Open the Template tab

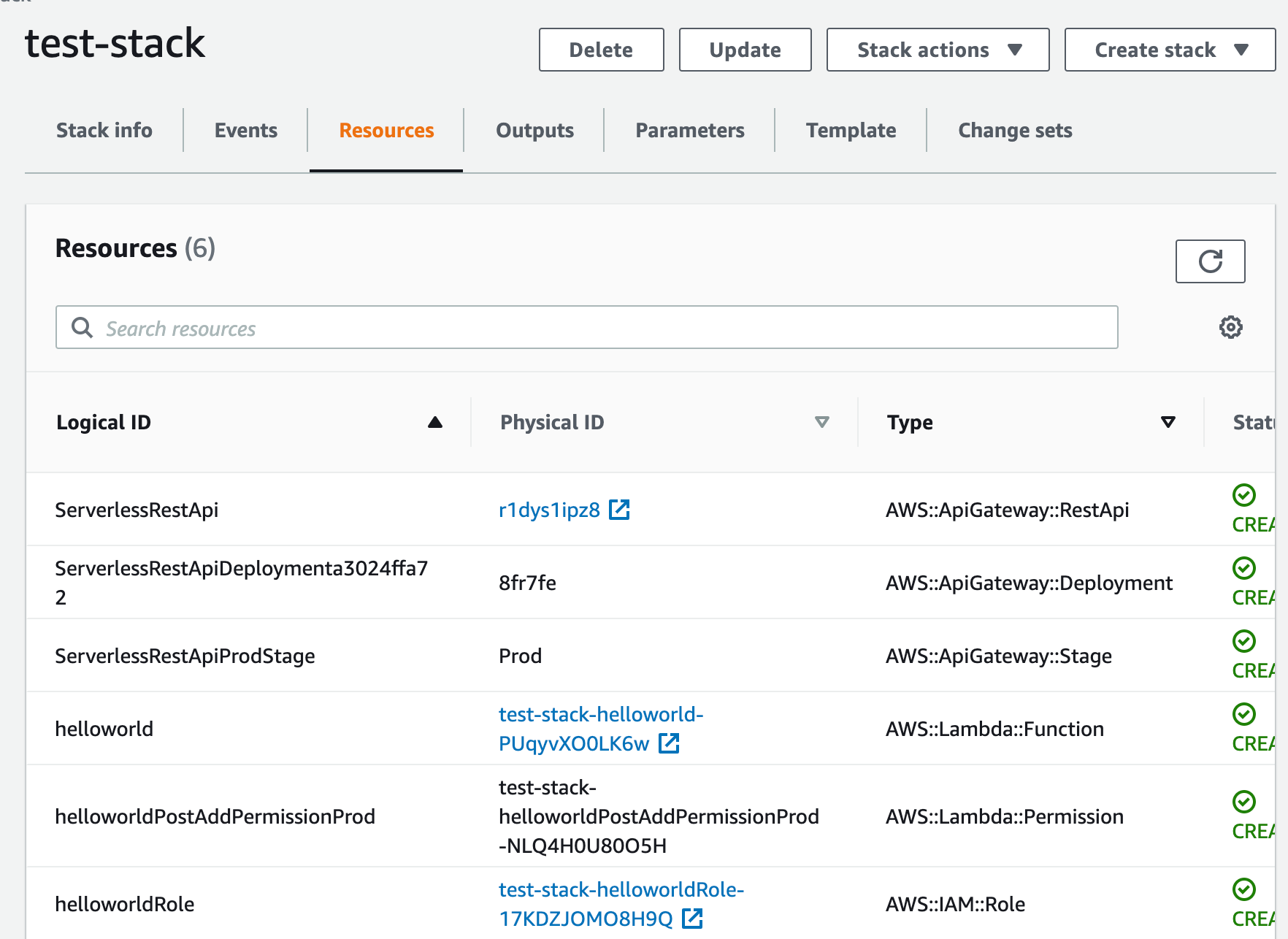851,130
